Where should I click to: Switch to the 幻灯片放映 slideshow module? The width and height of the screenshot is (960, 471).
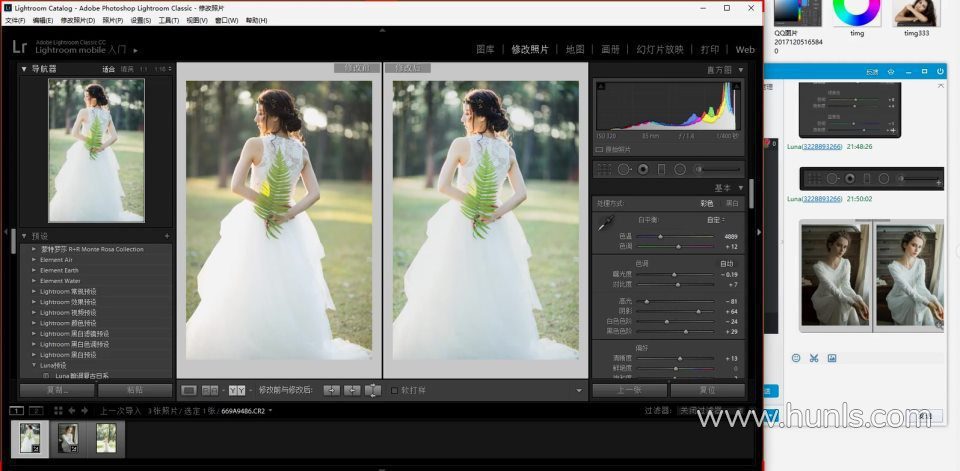click(x=660, y=50)
